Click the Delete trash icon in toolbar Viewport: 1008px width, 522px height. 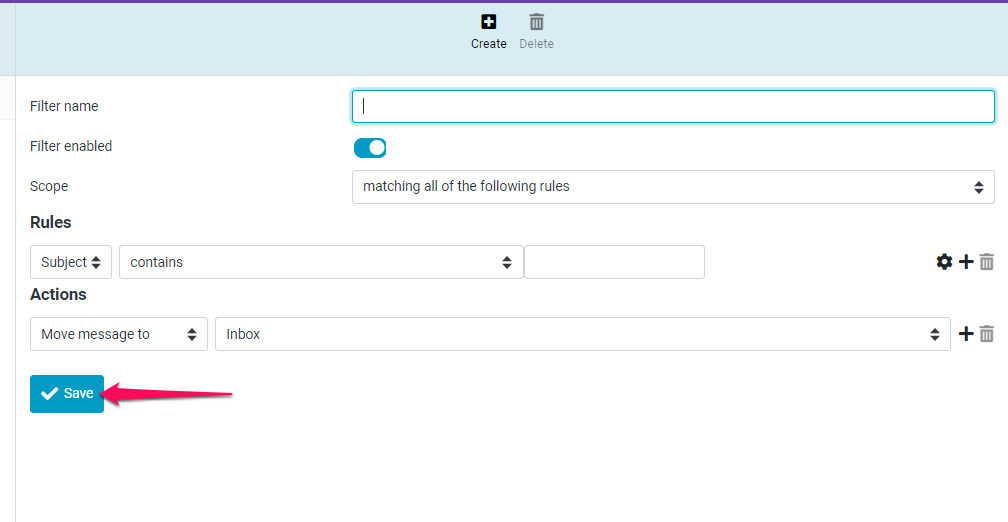[x=536, y=22]
